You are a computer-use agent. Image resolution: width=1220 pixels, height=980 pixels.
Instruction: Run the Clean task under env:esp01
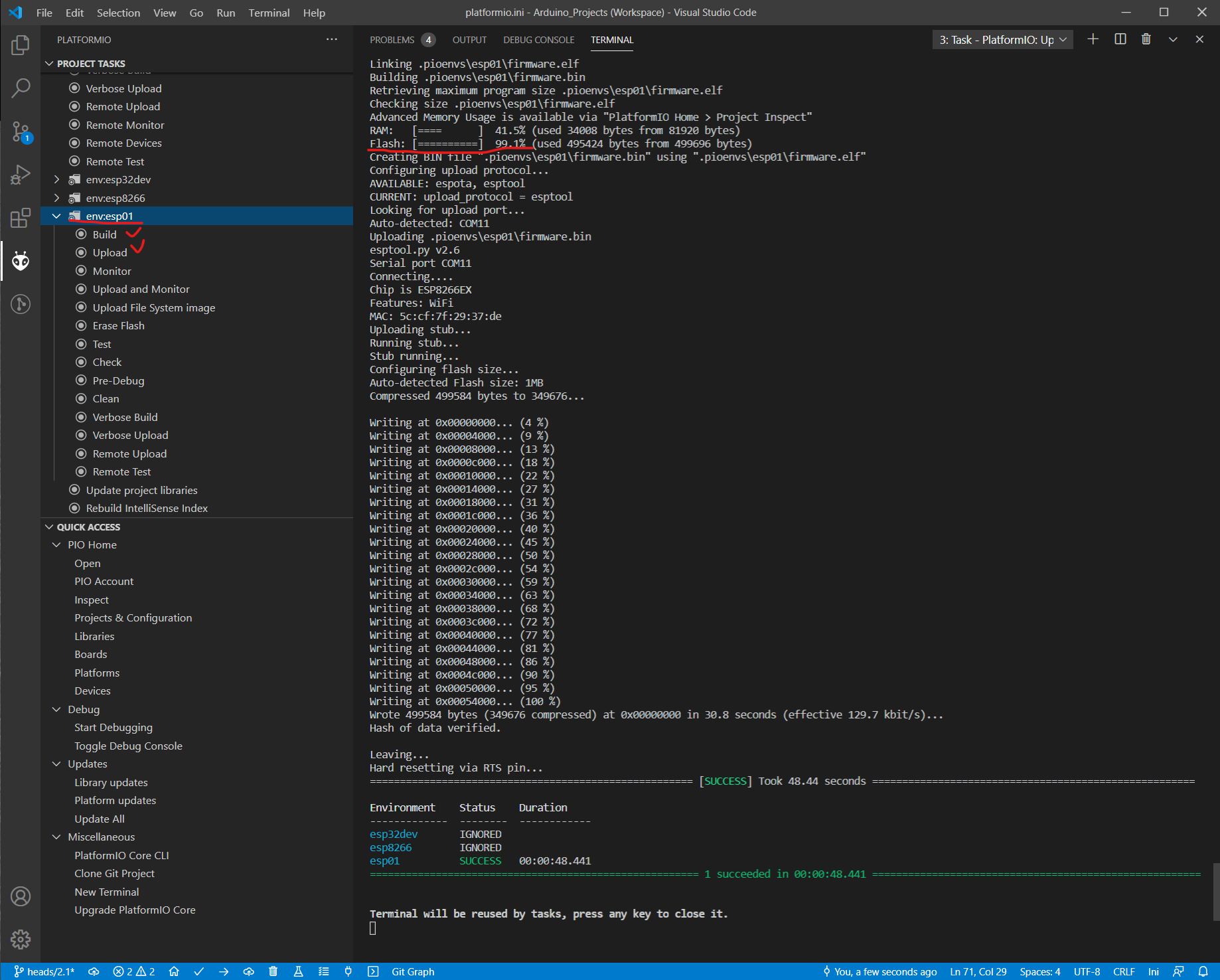(x=106, y=398)
